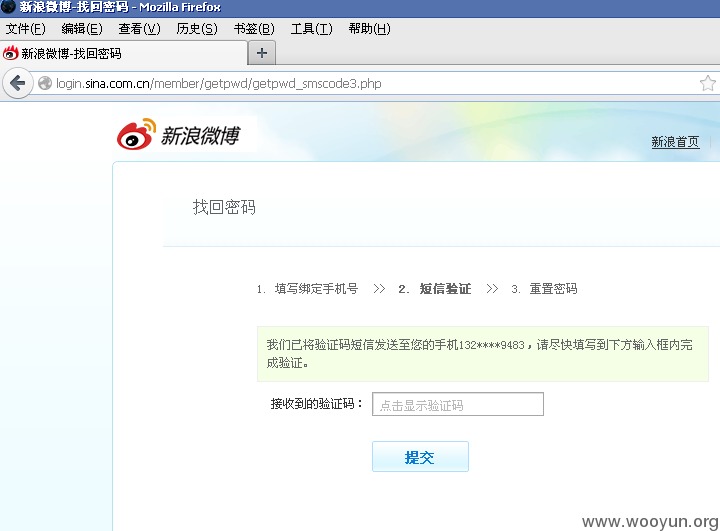
Task: Click the browser back arrow button
Action: coord(17,83)
